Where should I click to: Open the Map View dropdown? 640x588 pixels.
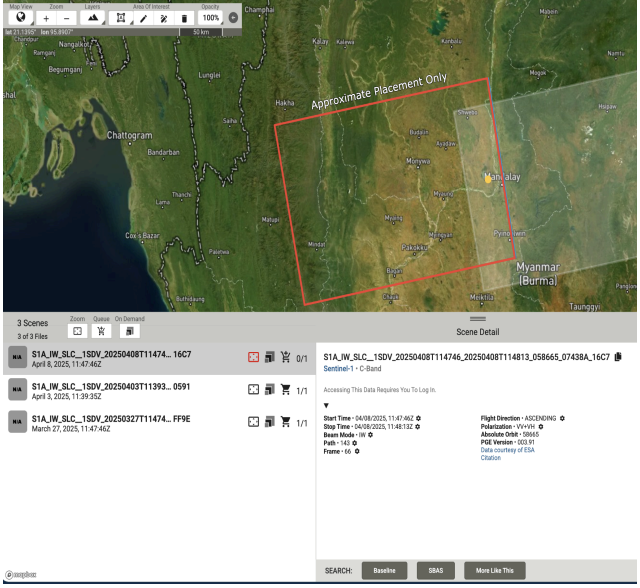(x=21, y=18)
